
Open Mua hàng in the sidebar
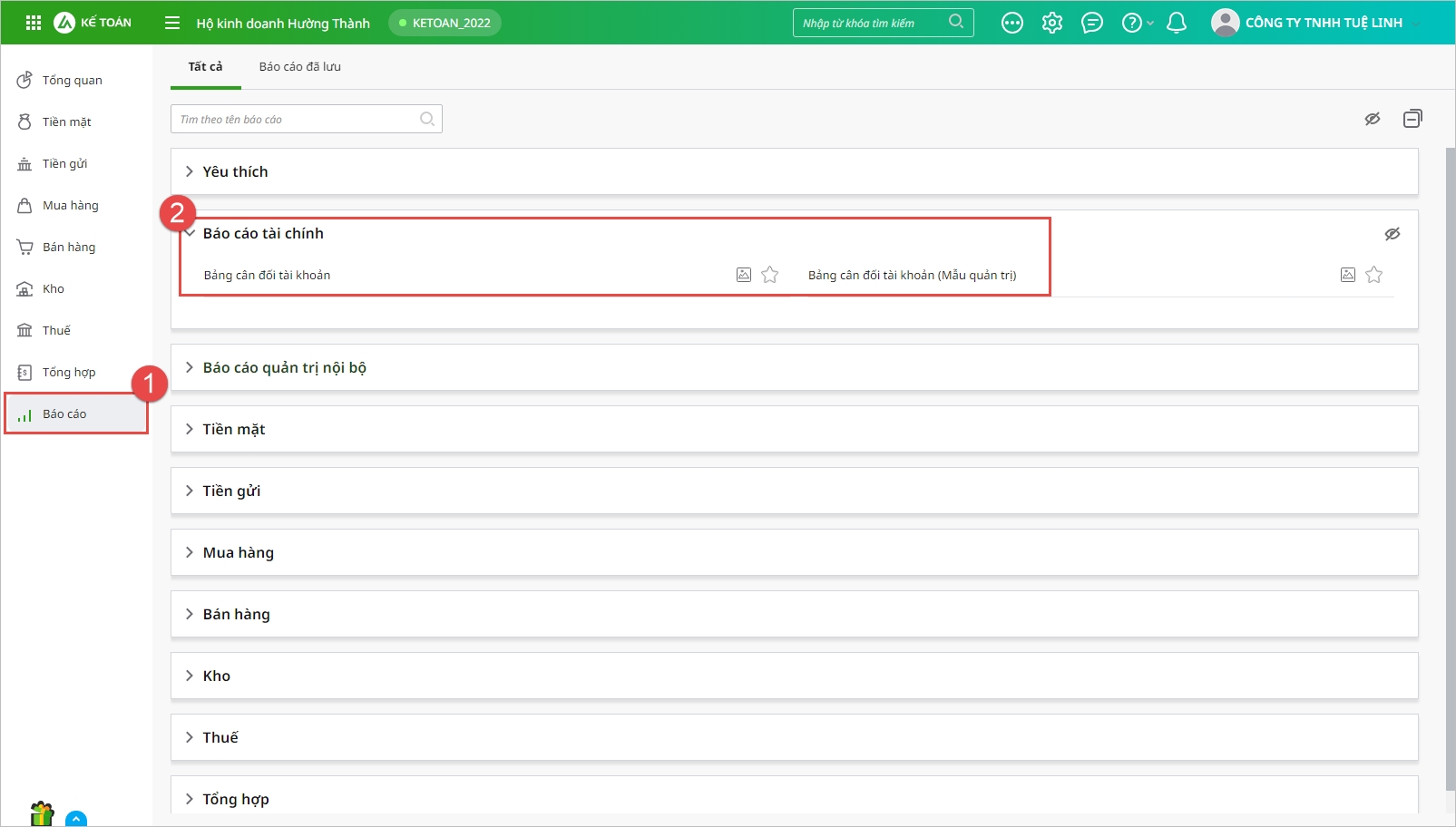tap(70, 206)
